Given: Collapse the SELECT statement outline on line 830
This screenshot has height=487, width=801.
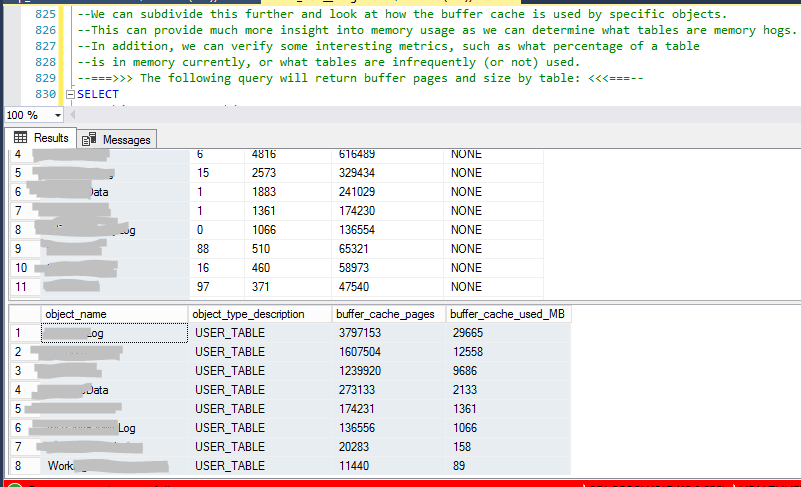Looking at the screenshot, I should tap(70, 94).
